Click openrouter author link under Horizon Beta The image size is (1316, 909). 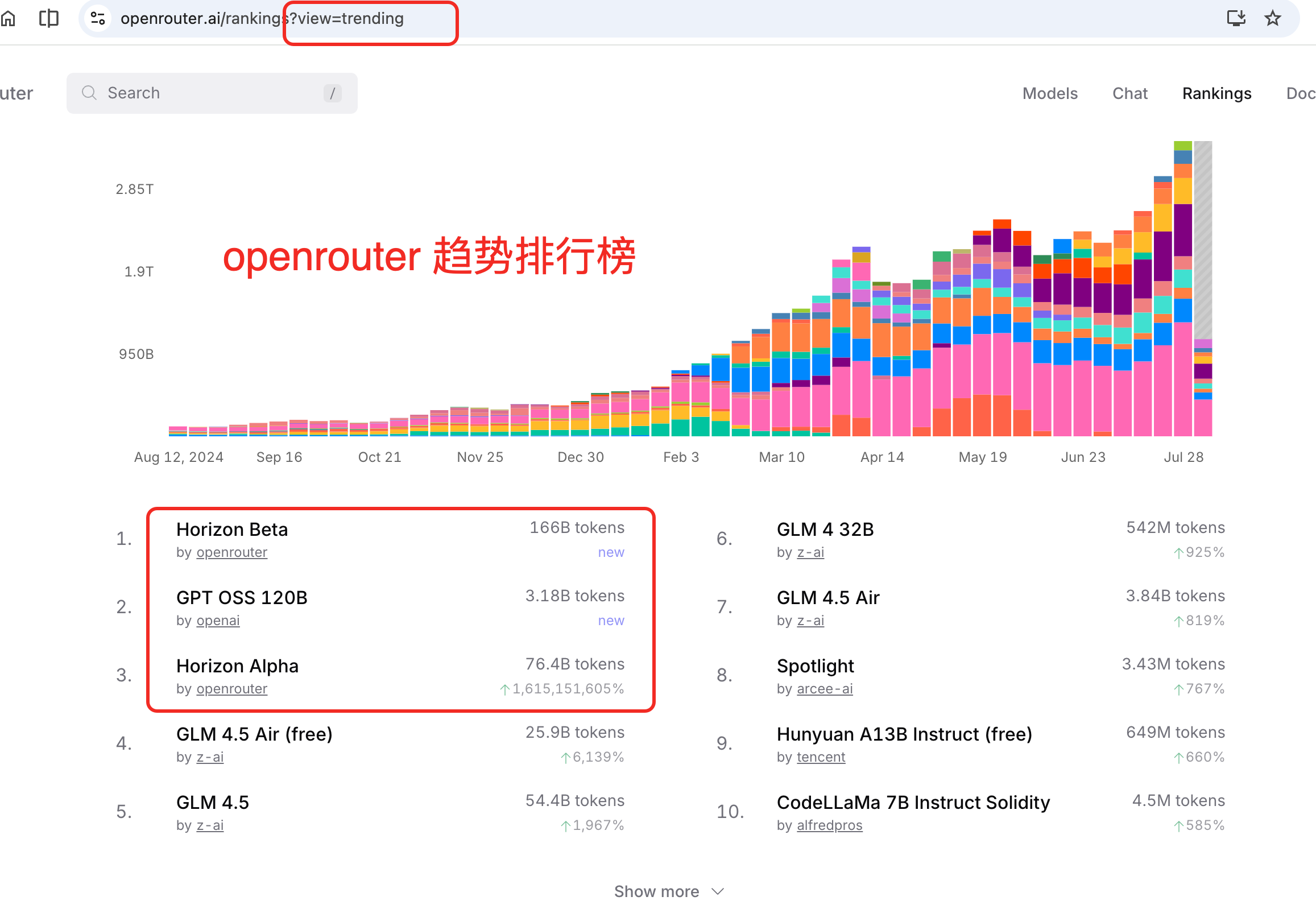click(x=232, y=552)
